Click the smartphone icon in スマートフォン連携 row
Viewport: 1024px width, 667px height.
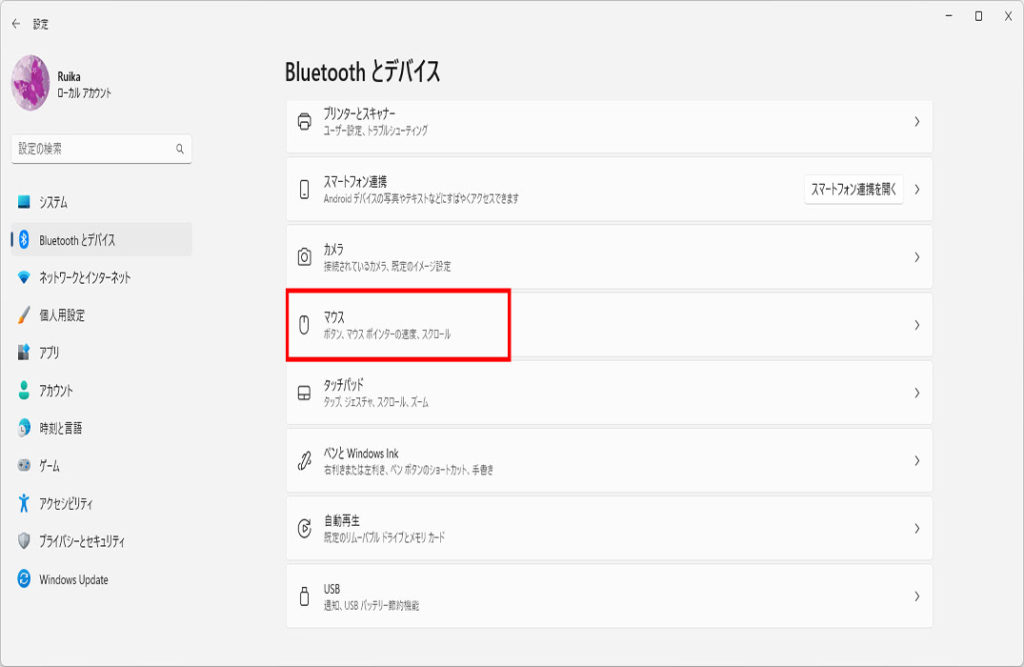click(x=305, y=189)
